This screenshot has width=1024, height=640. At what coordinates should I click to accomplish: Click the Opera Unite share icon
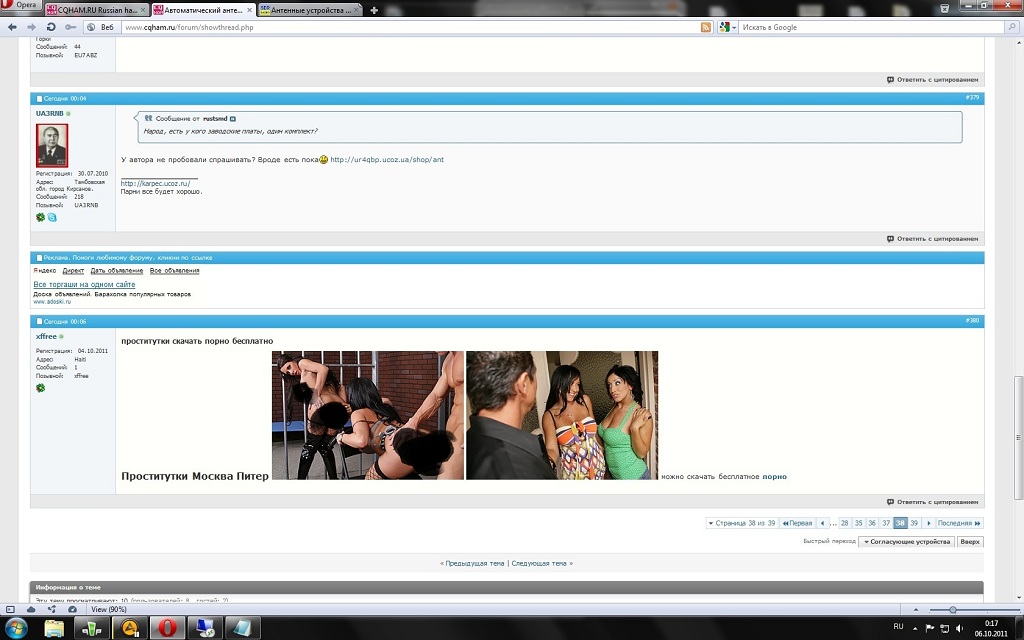(52, 609)
